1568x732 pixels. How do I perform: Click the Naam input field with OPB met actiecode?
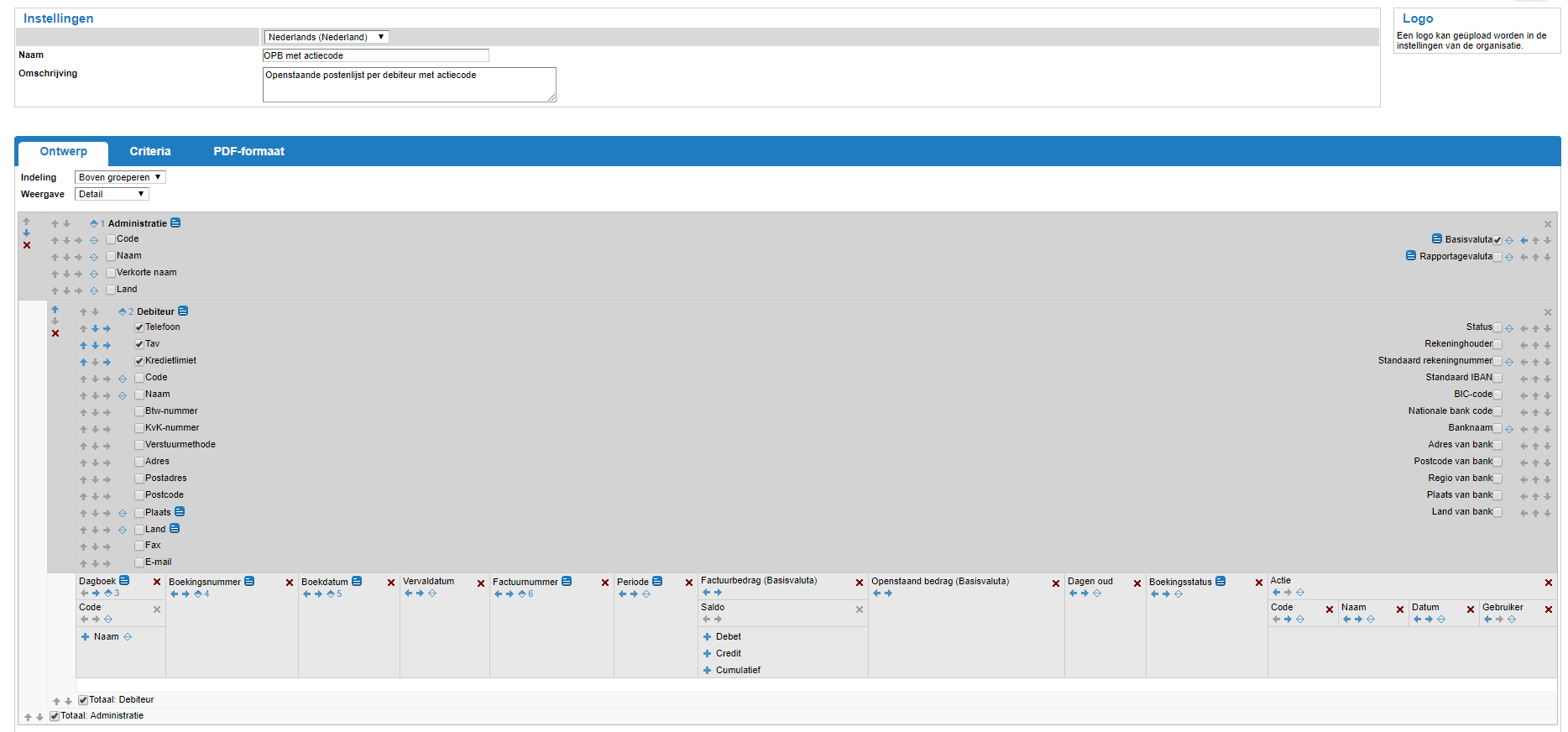click(375, 55)
